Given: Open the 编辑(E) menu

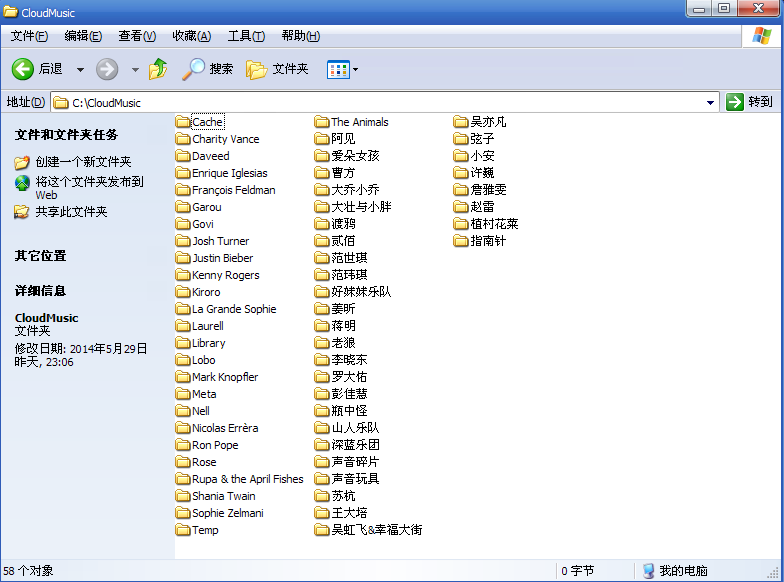Looking at the screenshot, I should click(83, 36).
